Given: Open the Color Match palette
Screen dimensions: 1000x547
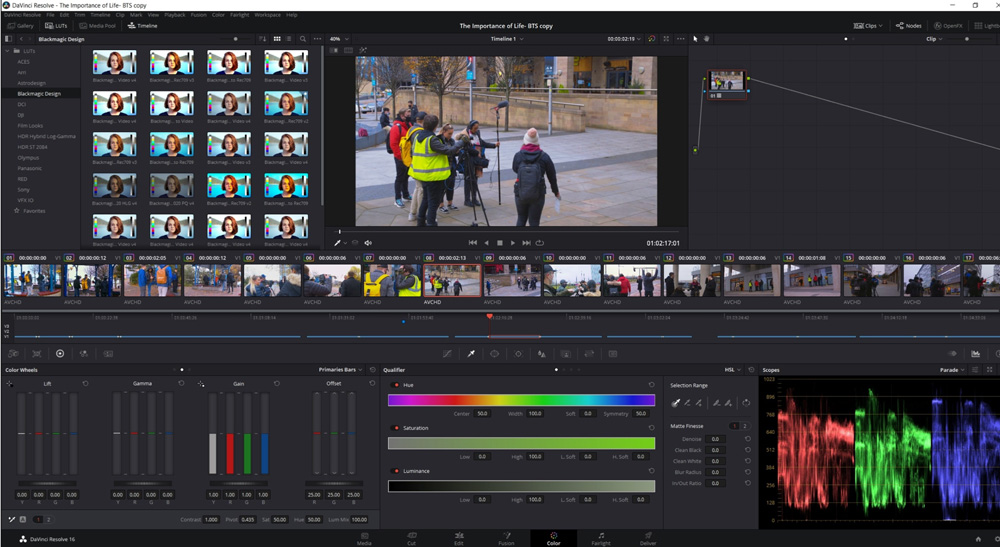Looking at the screenshot, I should click(x=37, y=353).
